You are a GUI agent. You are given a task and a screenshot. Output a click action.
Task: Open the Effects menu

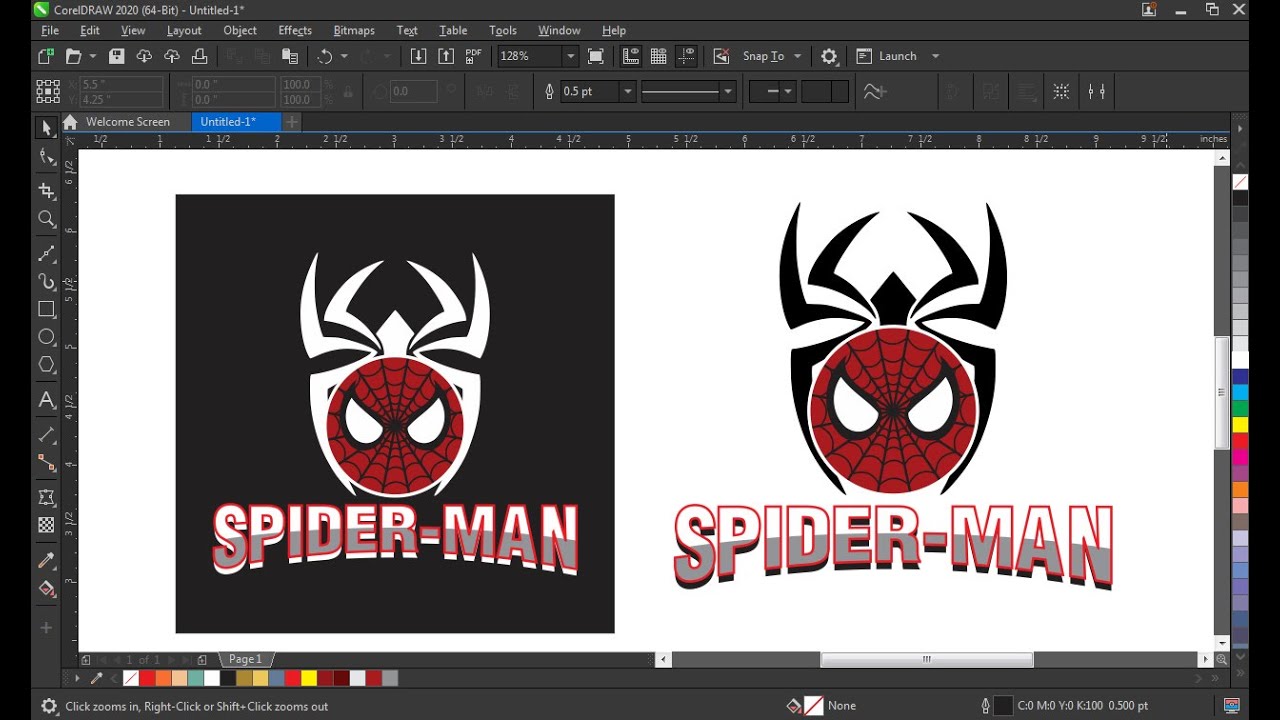(x=295, y=30)
